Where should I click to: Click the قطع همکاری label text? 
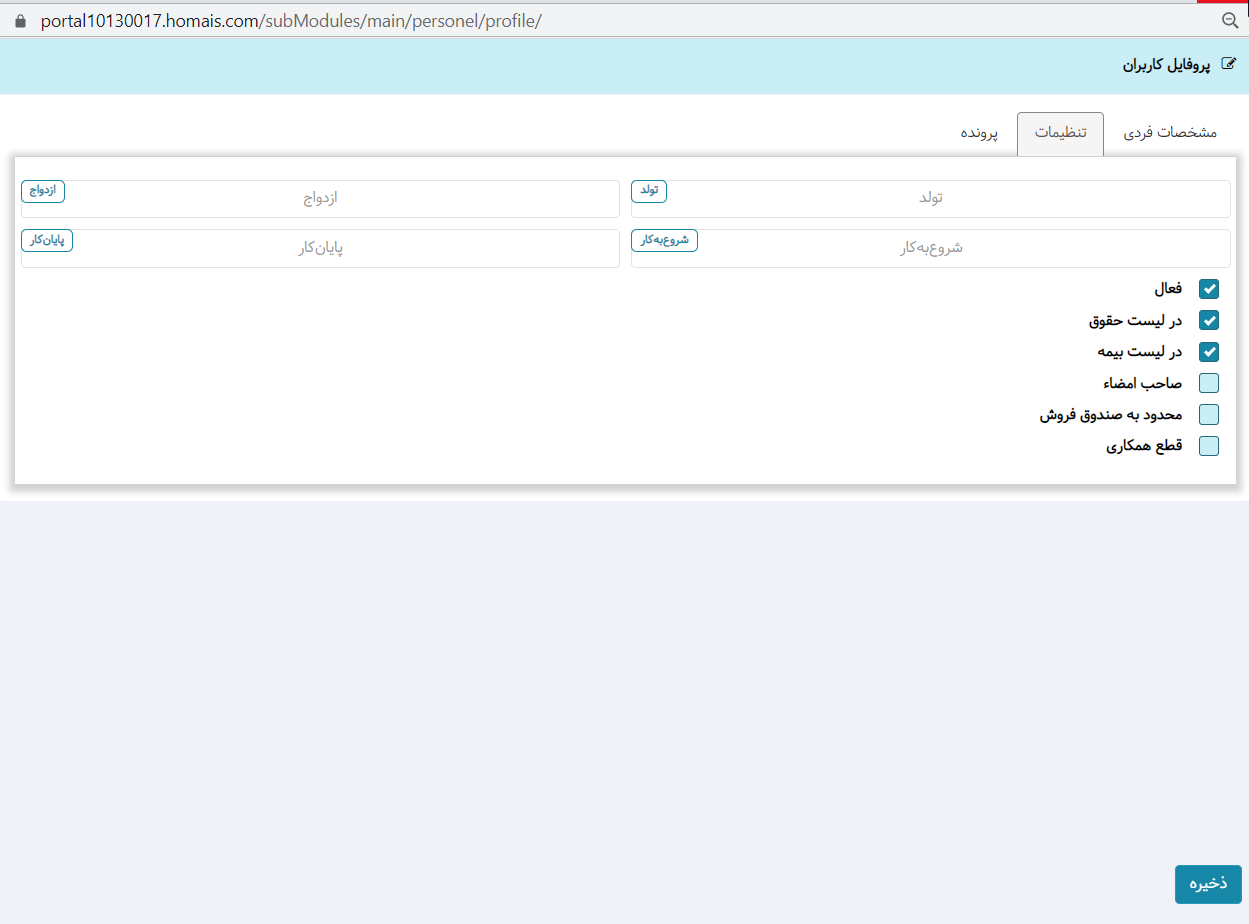click(1144, 446)
